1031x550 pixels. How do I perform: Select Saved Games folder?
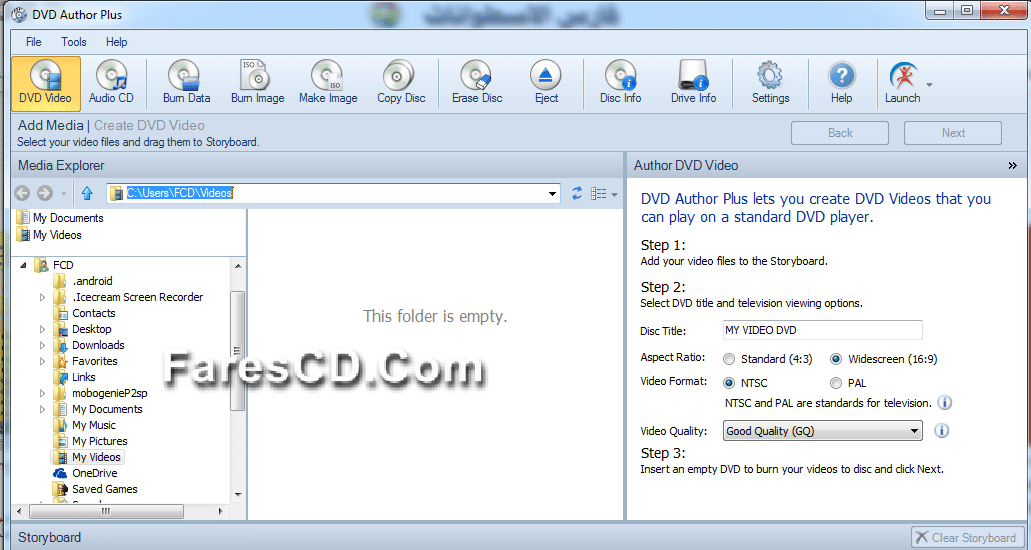[x=105, y=489]
